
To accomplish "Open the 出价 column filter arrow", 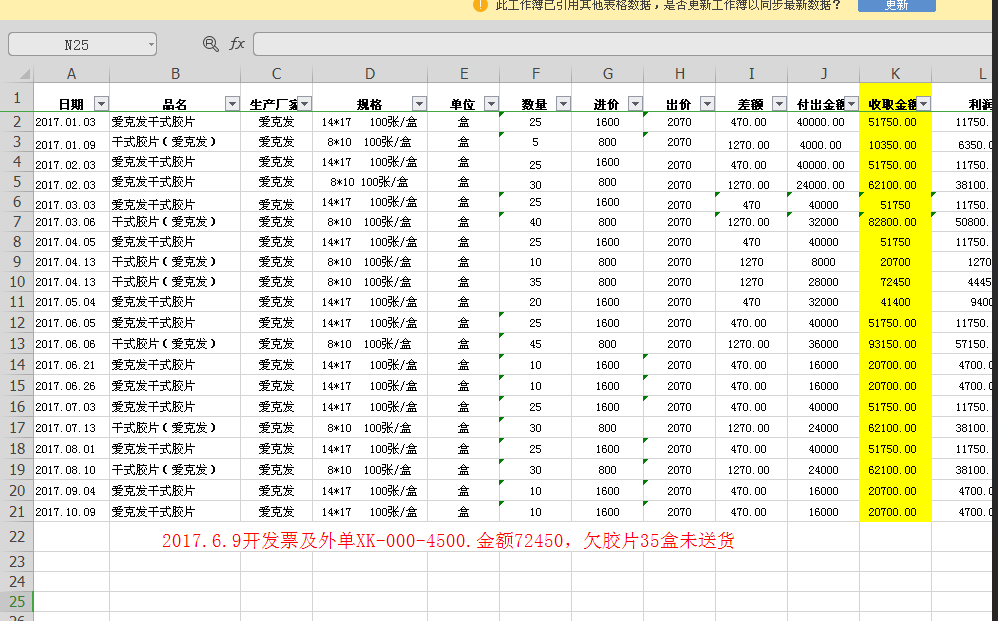I will tap(707, 104).
